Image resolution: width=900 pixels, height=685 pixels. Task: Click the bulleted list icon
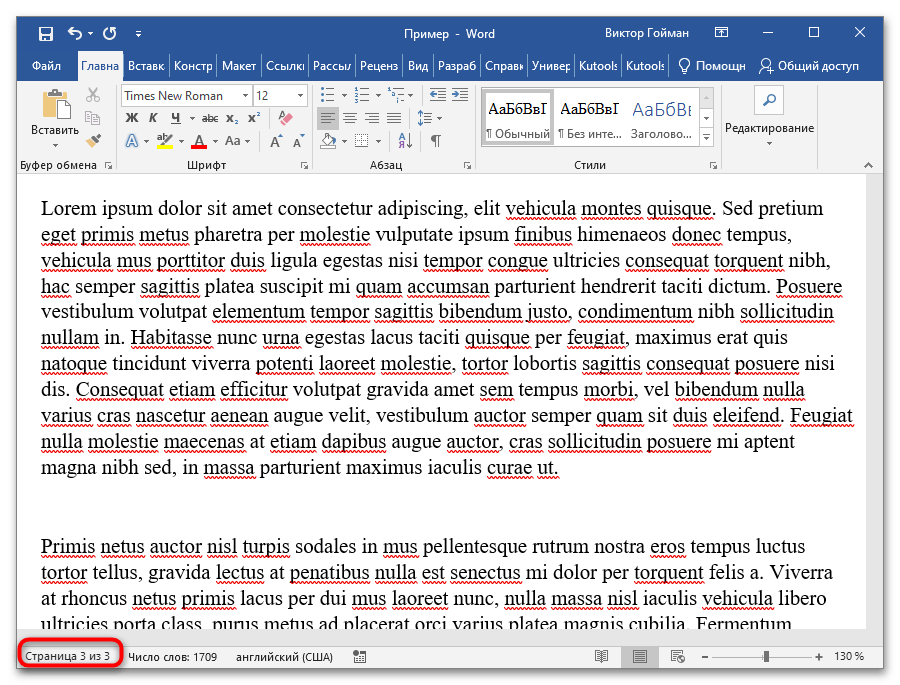[327, 95]
